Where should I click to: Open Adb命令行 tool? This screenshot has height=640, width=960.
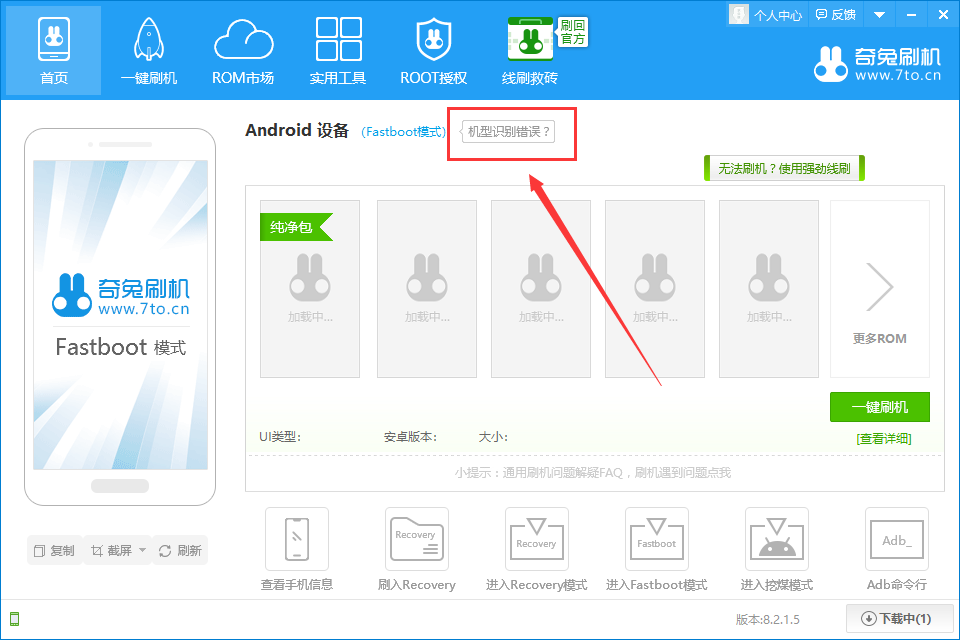click(x=896, y=539)
